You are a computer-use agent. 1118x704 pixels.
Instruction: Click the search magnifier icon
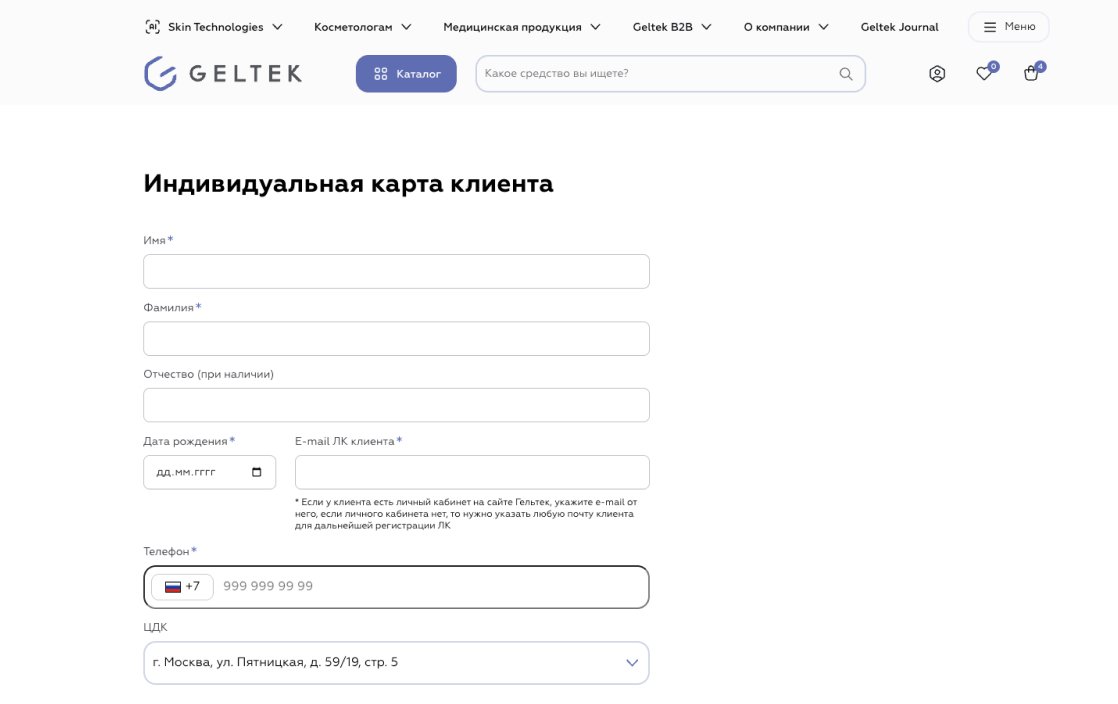point(846,73)
